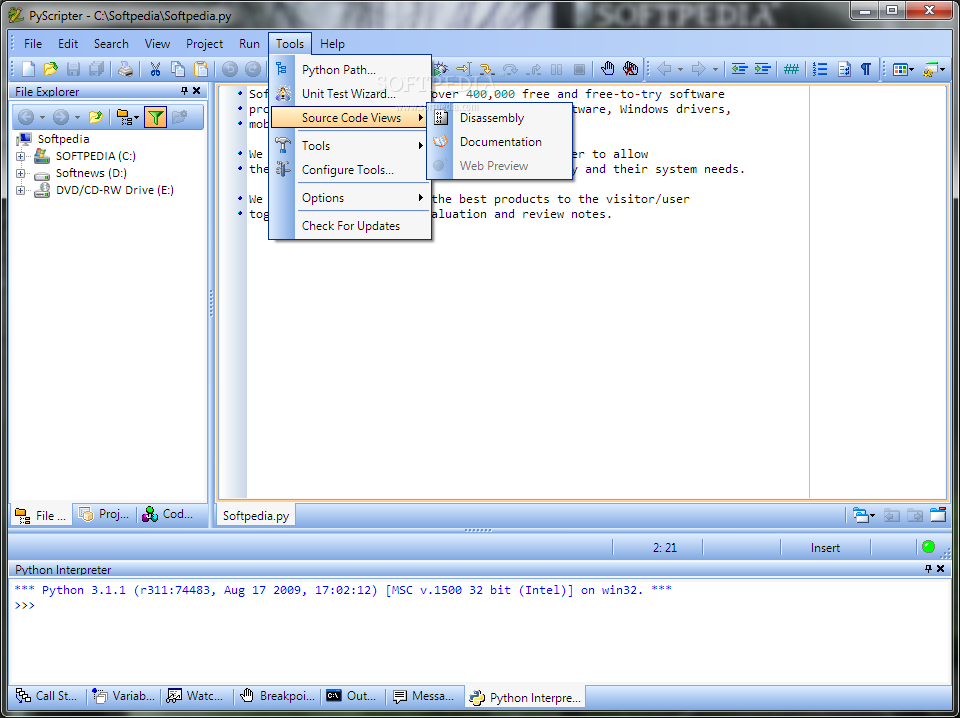Open the Out... panel tab
The image size is (960, 718).
[351, 695]
